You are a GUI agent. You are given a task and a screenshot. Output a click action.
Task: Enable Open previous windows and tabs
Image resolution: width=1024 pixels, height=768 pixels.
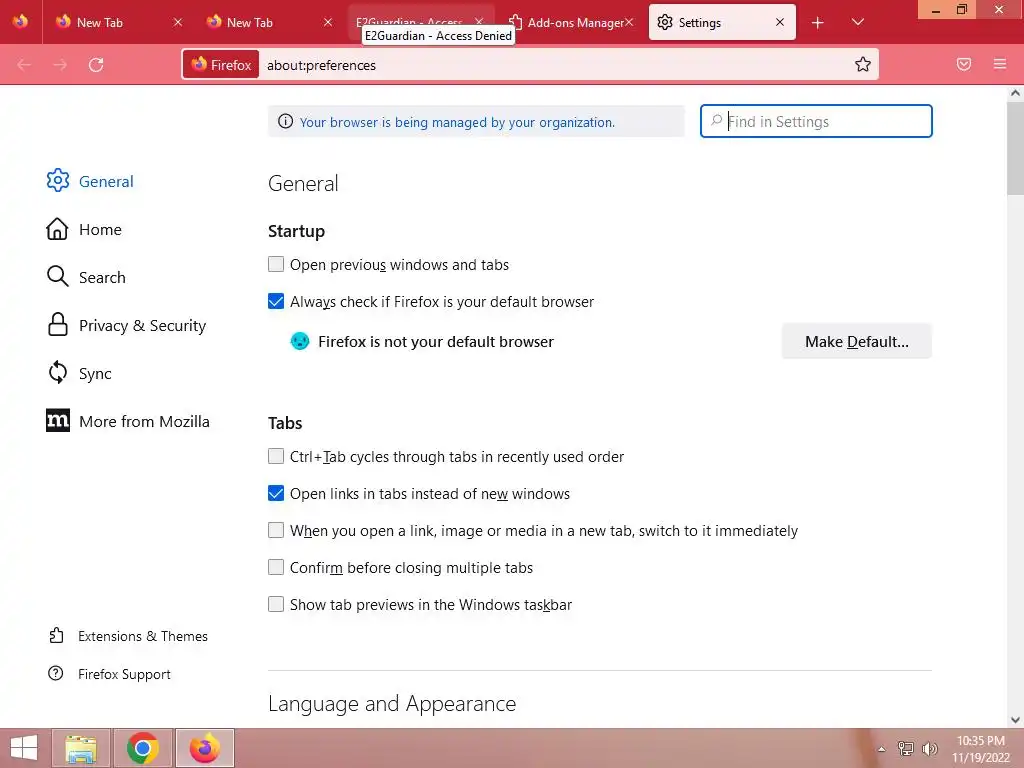click(x=276, y=264)
